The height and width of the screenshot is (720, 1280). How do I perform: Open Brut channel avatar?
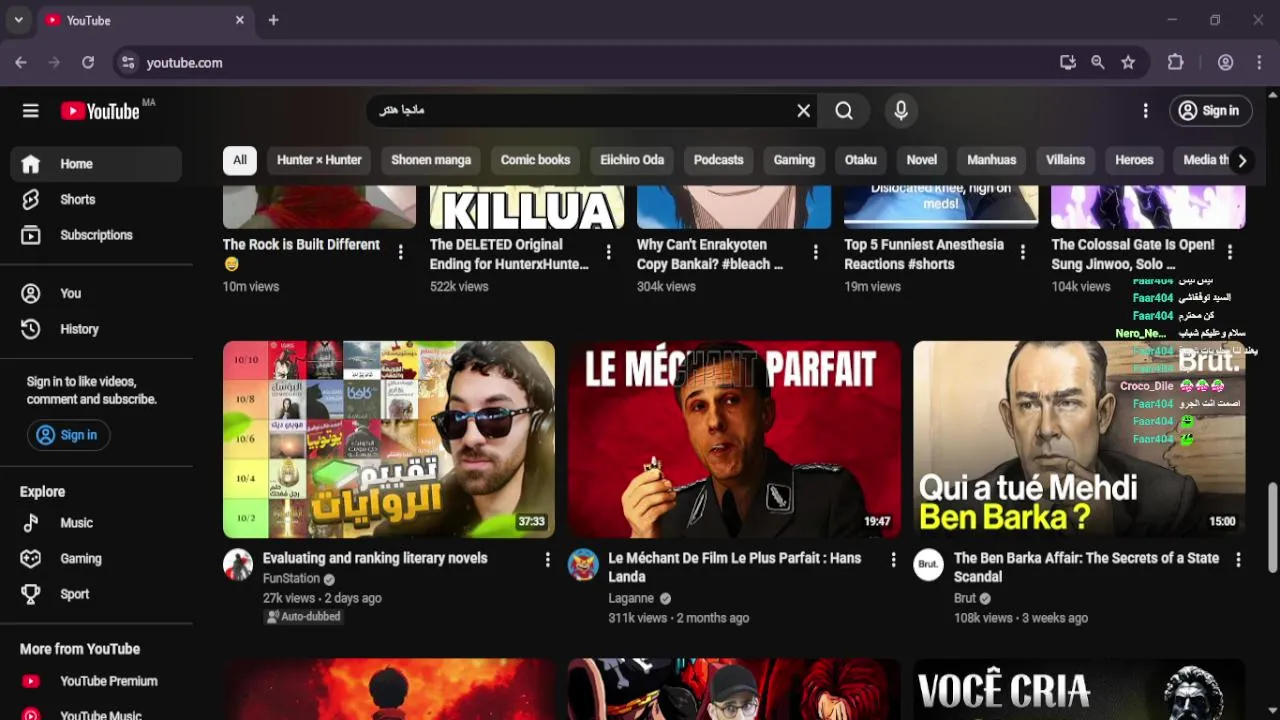coord(928,564)
